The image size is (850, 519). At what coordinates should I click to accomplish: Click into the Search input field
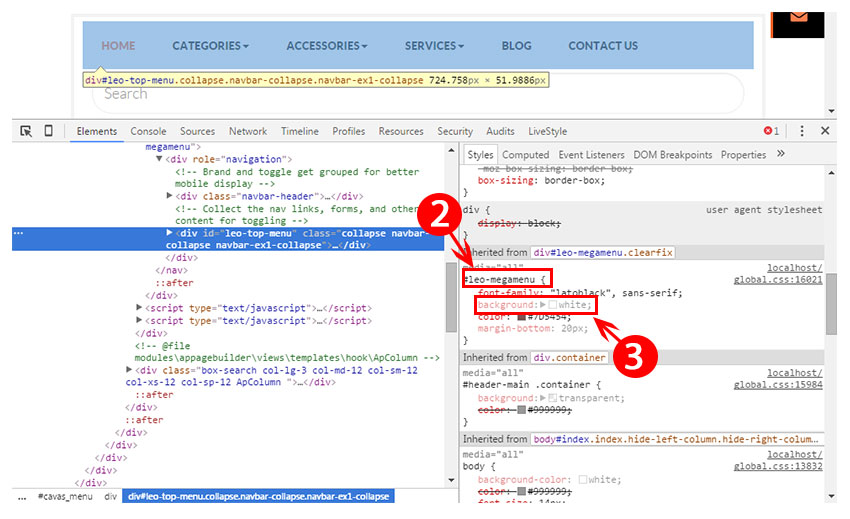(x=400, y=94)
